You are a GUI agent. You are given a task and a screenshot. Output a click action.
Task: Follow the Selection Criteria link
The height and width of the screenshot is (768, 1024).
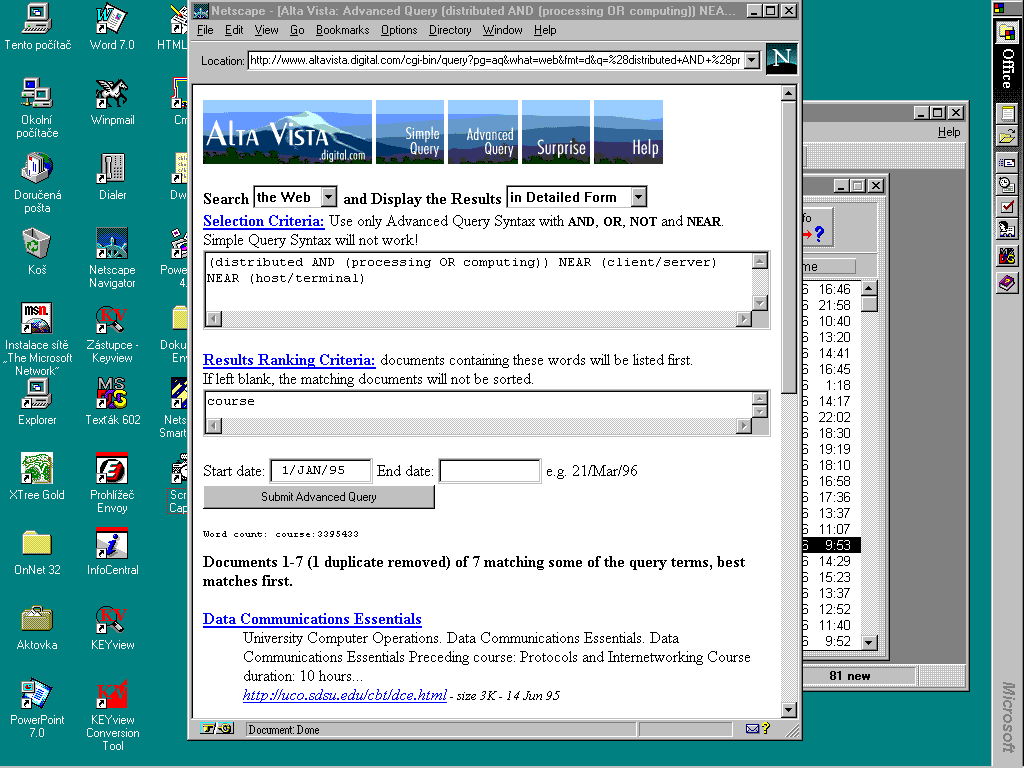[263, 221]
